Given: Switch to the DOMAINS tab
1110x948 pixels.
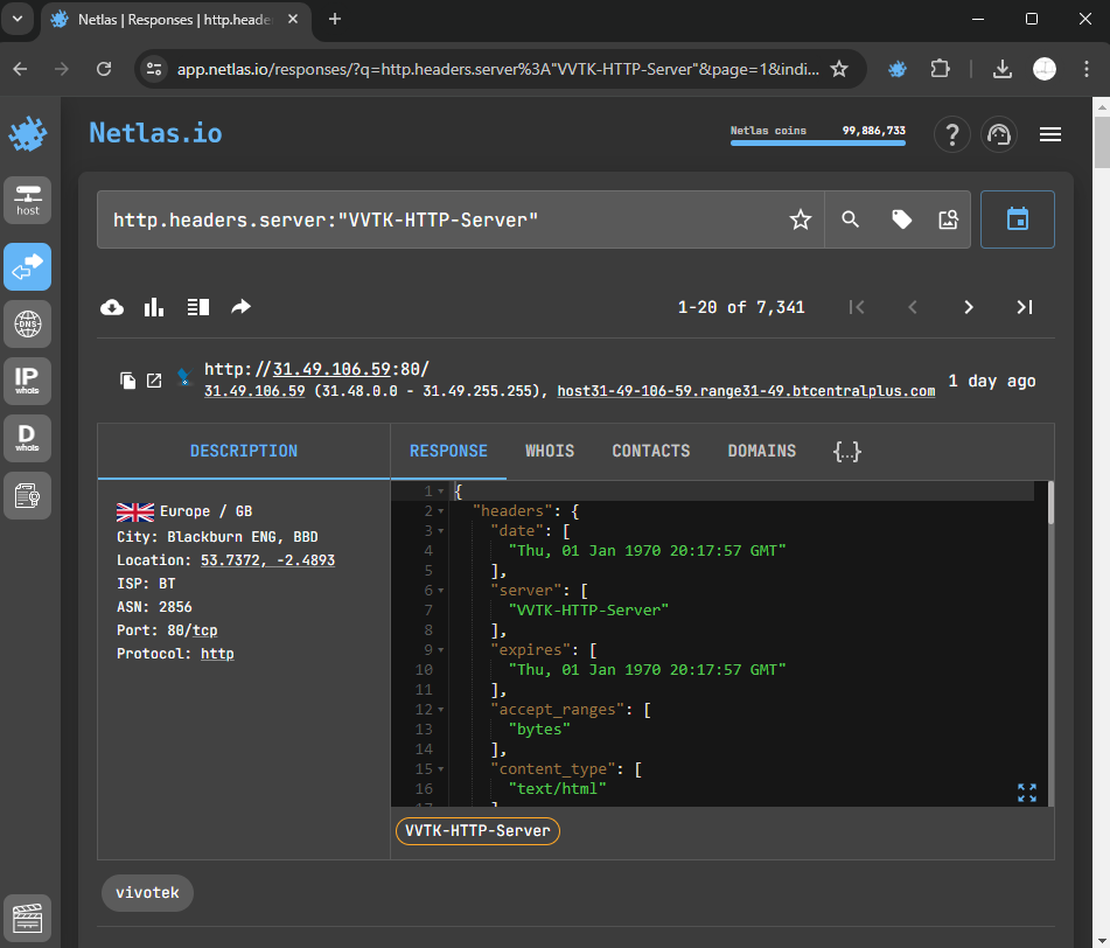Looking at the screenshot, I should pyautogui.click(x=761, y=451).
